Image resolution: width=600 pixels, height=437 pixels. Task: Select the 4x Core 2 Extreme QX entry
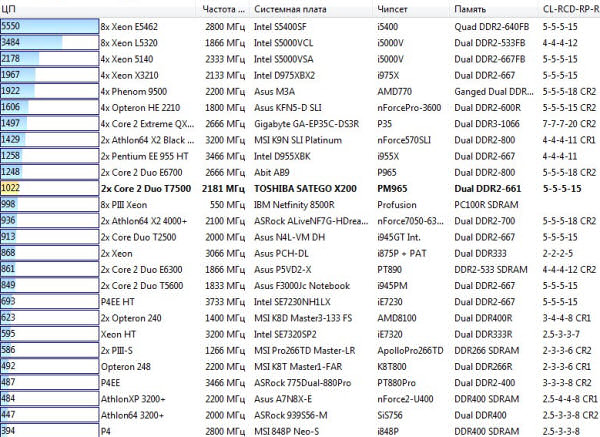(x=147, y=124)
